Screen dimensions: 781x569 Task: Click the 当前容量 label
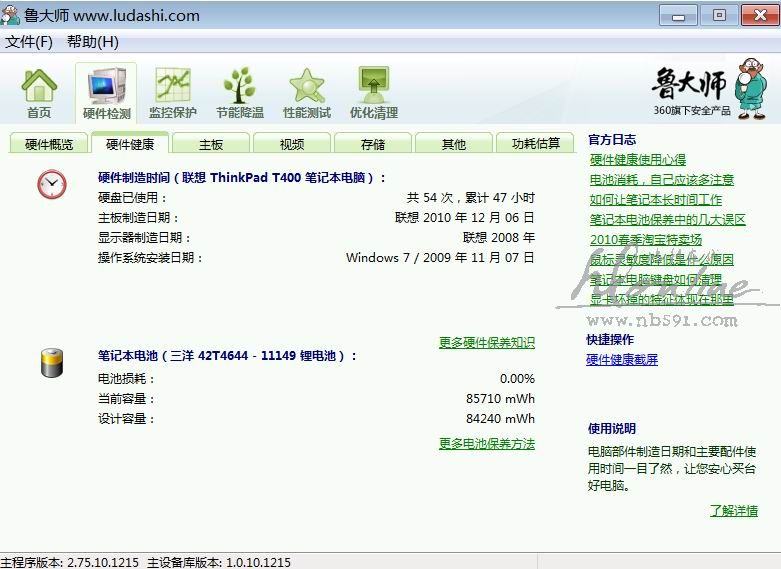(x=126, y=399)
